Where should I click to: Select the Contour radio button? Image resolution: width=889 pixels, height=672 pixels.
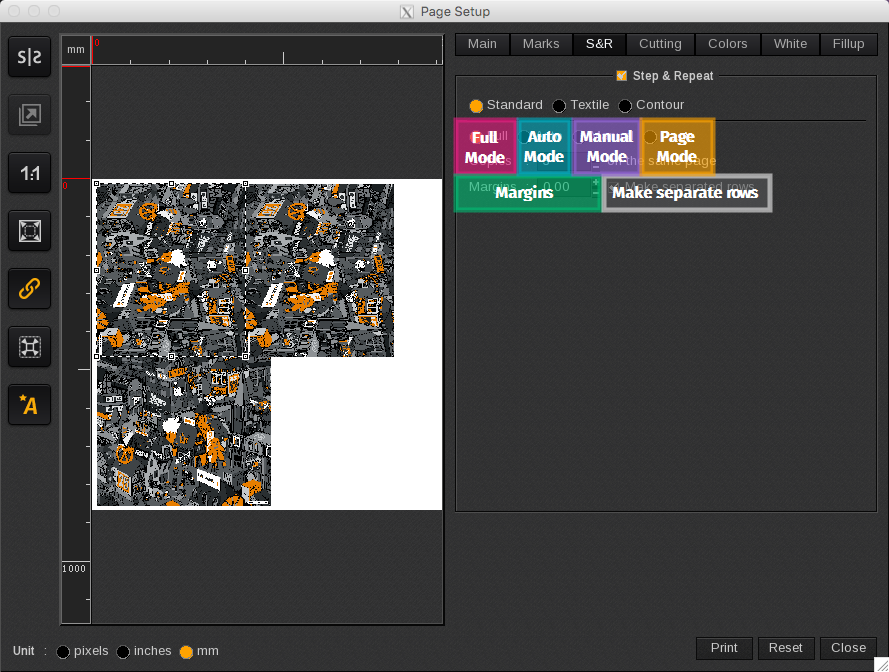(625, 106)
